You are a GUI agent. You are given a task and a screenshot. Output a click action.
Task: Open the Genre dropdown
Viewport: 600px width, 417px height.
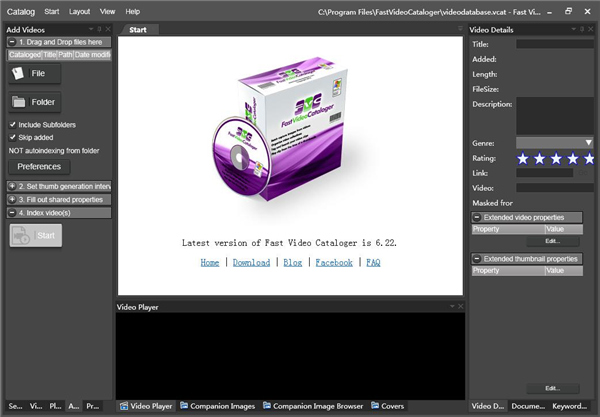coord(554,143)
